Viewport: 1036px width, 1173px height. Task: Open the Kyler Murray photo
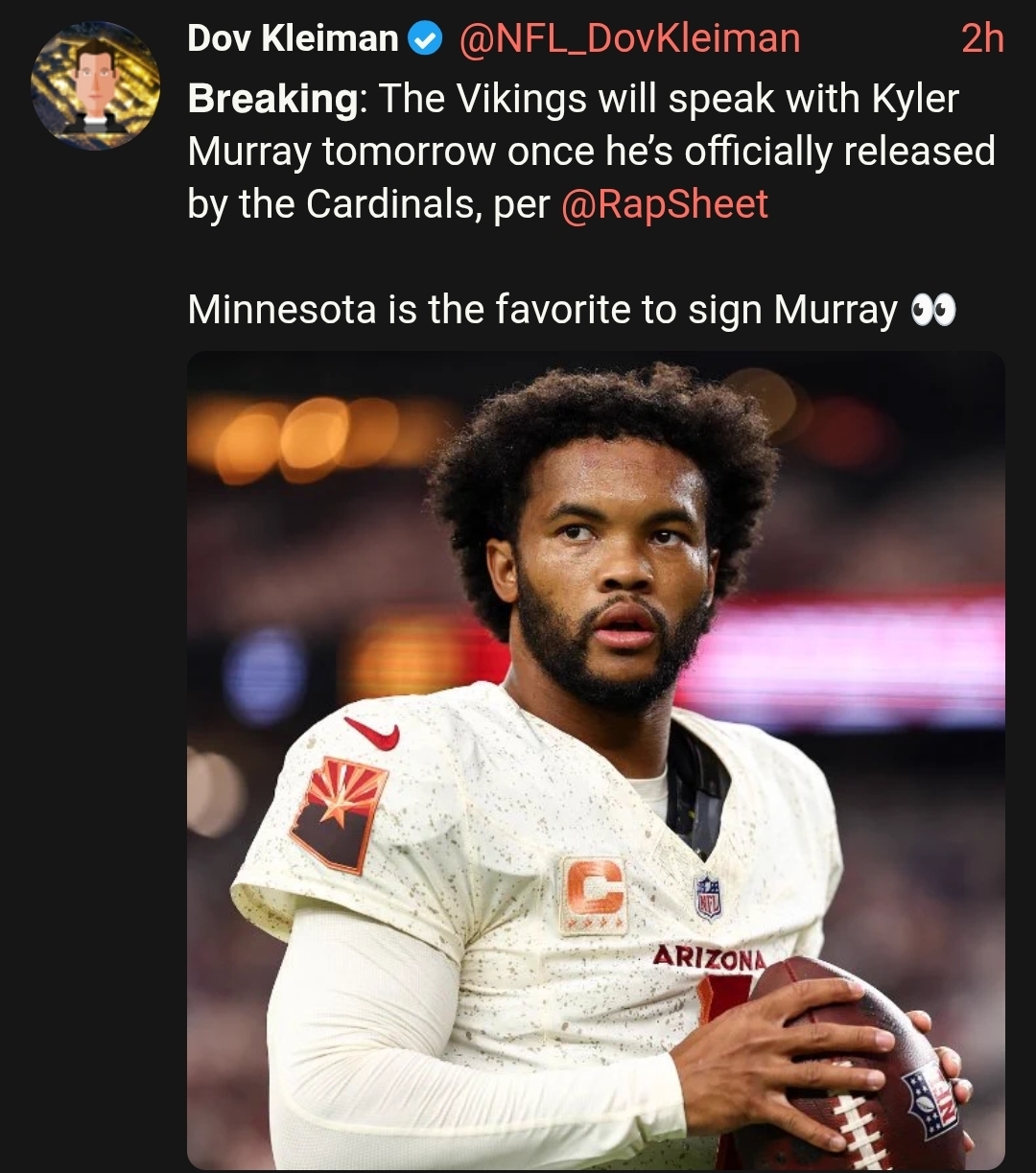(x=596, y=760)
